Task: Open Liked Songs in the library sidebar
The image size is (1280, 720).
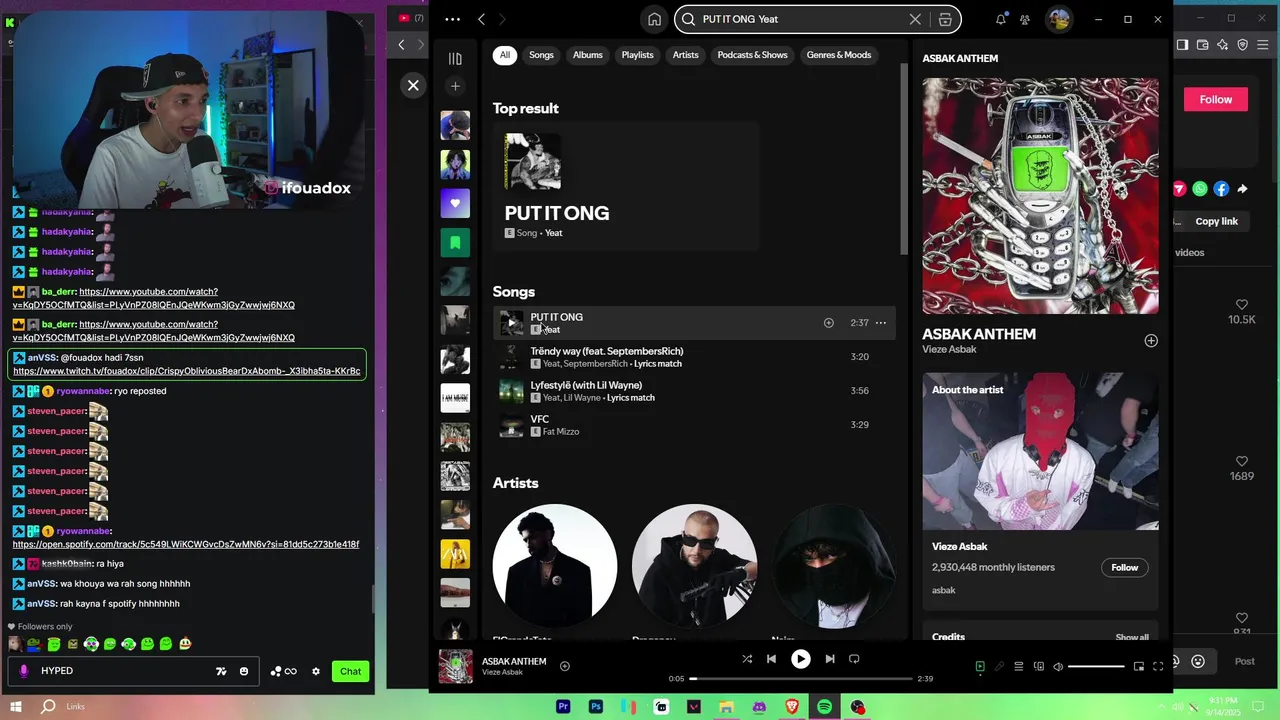Action: pos(455,203)
